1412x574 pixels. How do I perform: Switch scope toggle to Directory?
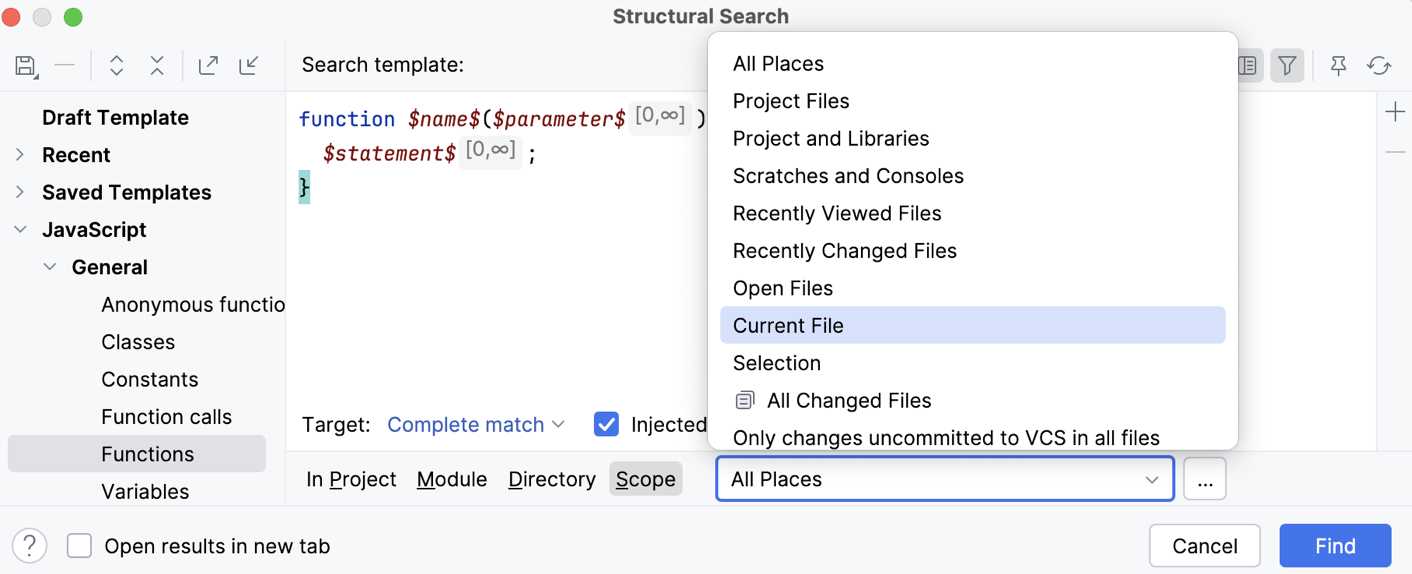tap(551, 479)
